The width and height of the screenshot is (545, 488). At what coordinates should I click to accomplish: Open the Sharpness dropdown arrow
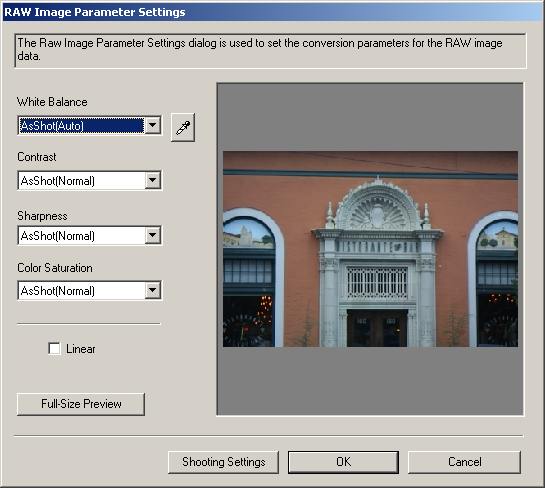[x=153, y=235]
